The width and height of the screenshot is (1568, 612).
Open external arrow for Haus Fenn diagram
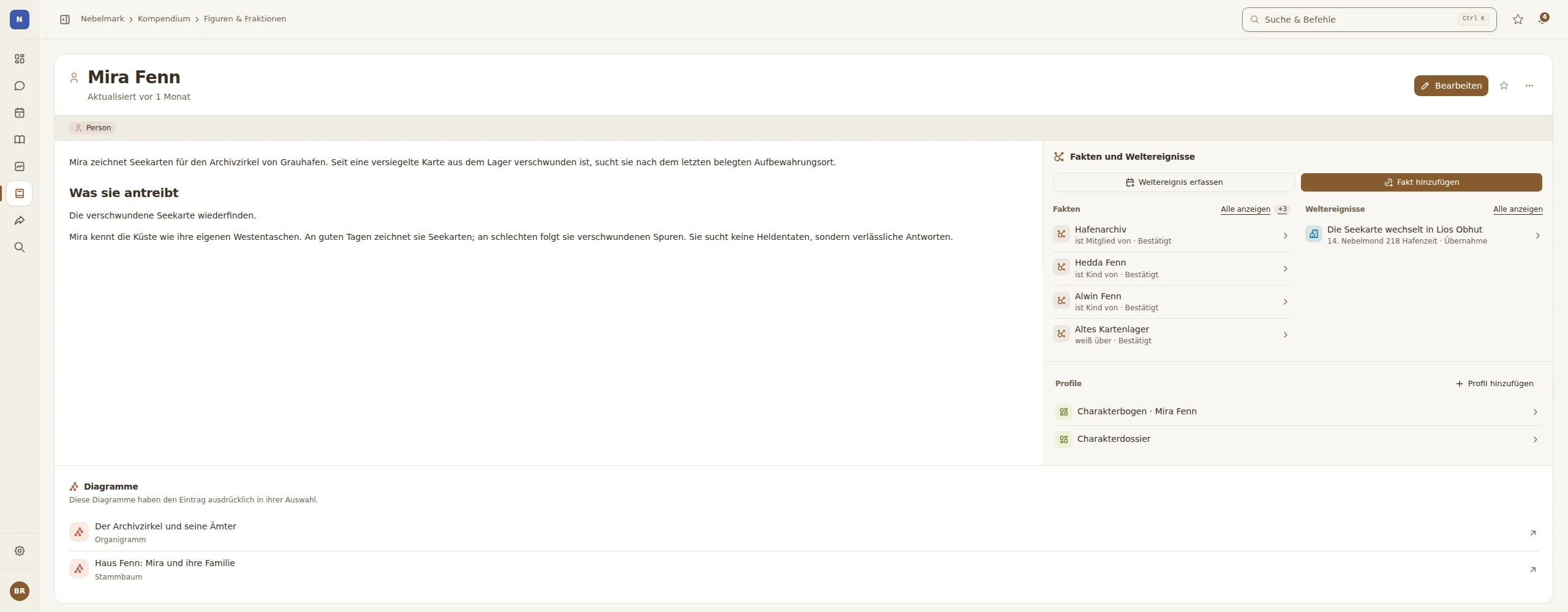point(1533,570)
